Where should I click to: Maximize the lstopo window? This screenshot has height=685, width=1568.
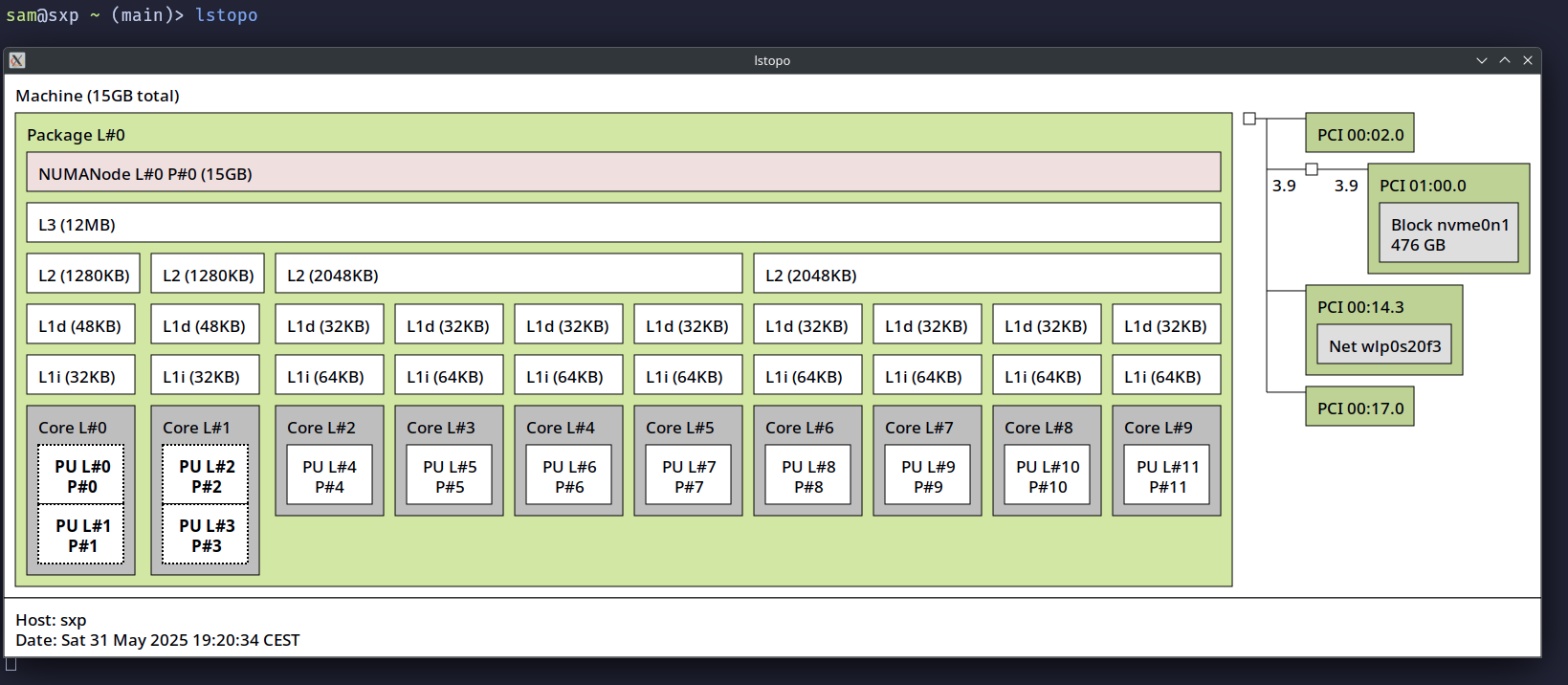[x=1505, y=60]
